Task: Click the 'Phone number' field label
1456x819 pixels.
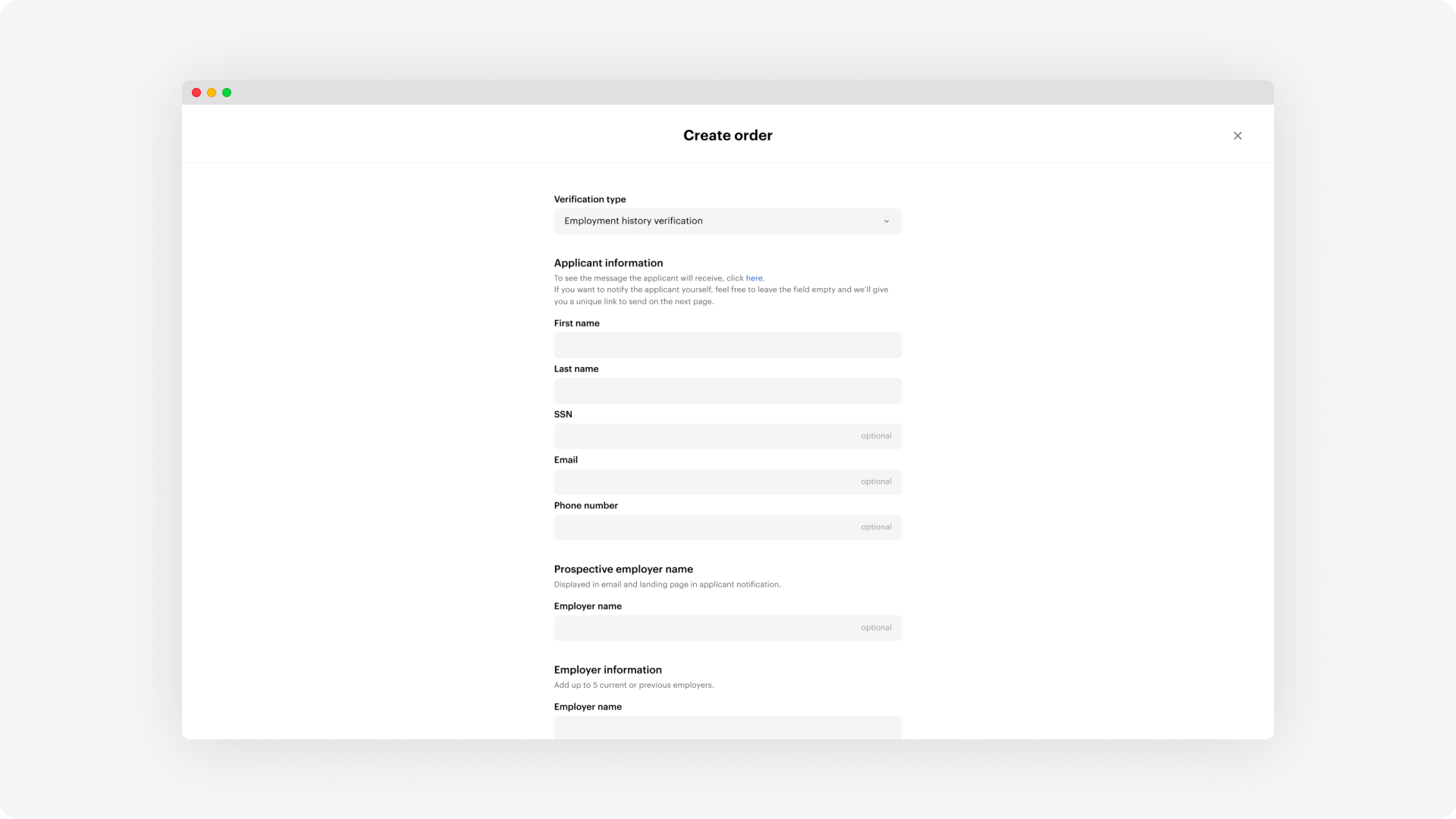Action: [585, 505]
